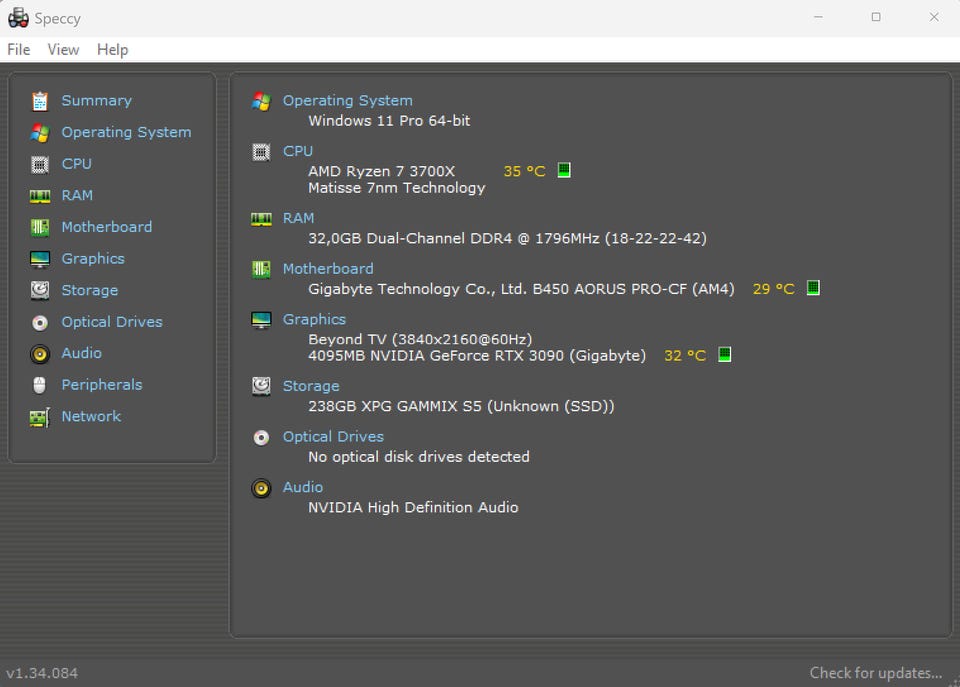This screenshot has height=687, width=960.
Task: Click the green CPU temperature indicator
Action: (564, 170)
